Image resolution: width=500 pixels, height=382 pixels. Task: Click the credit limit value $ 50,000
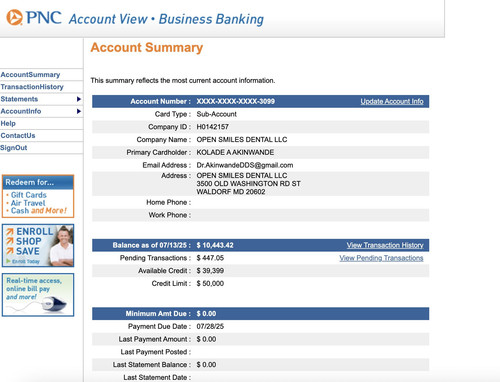point(210,284)
